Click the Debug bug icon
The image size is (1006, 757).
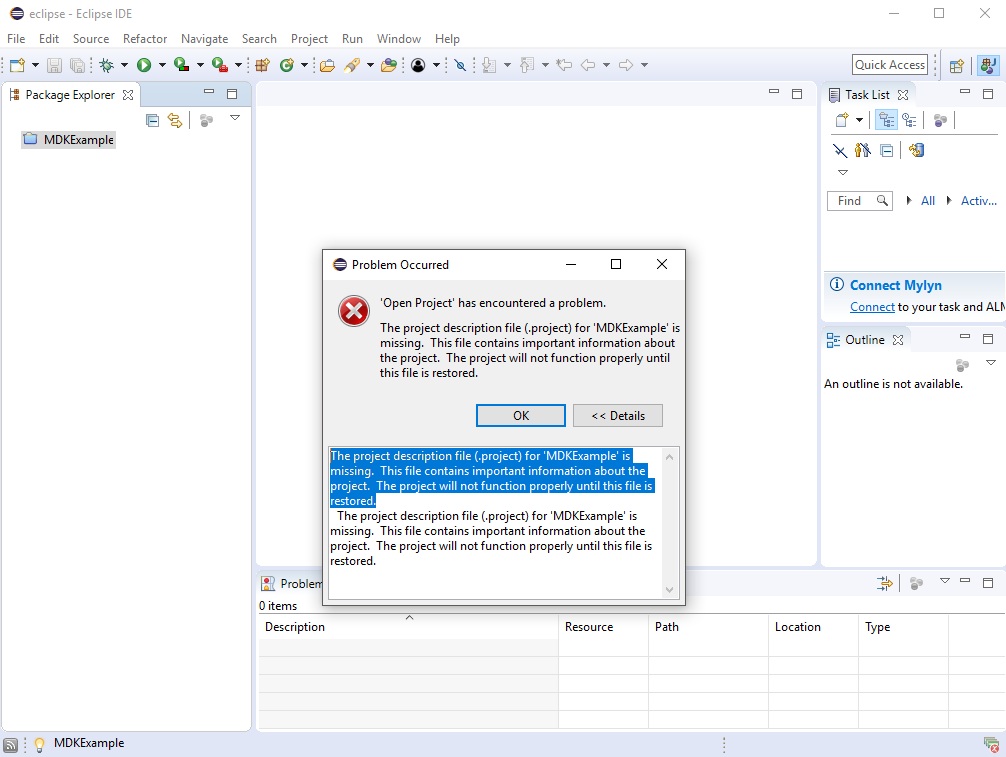click(107, 65)
